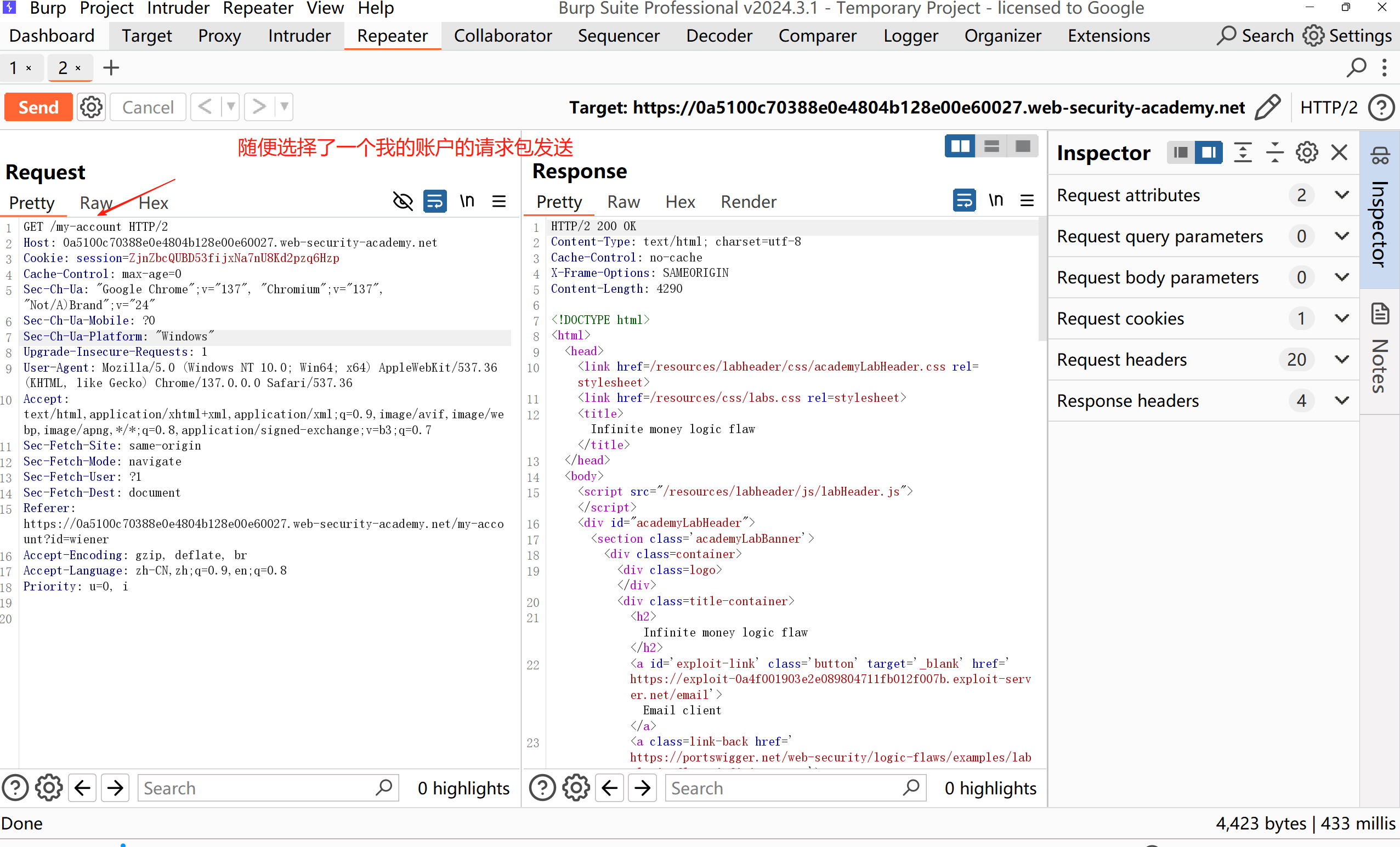The image size is (1400, 847).
Task: Toggle line wrap icon in Request panel
Action: coord(435,201)
